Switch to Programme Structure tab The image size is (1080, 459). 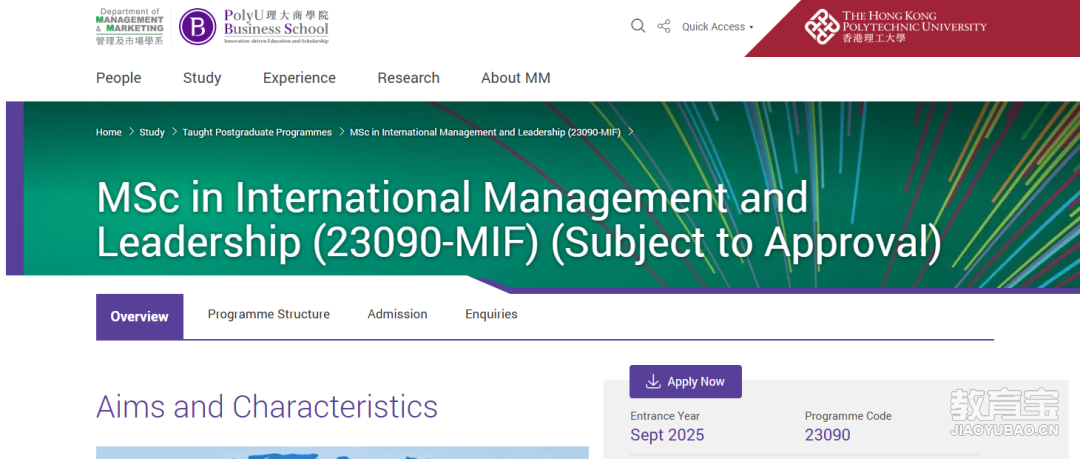269,314
